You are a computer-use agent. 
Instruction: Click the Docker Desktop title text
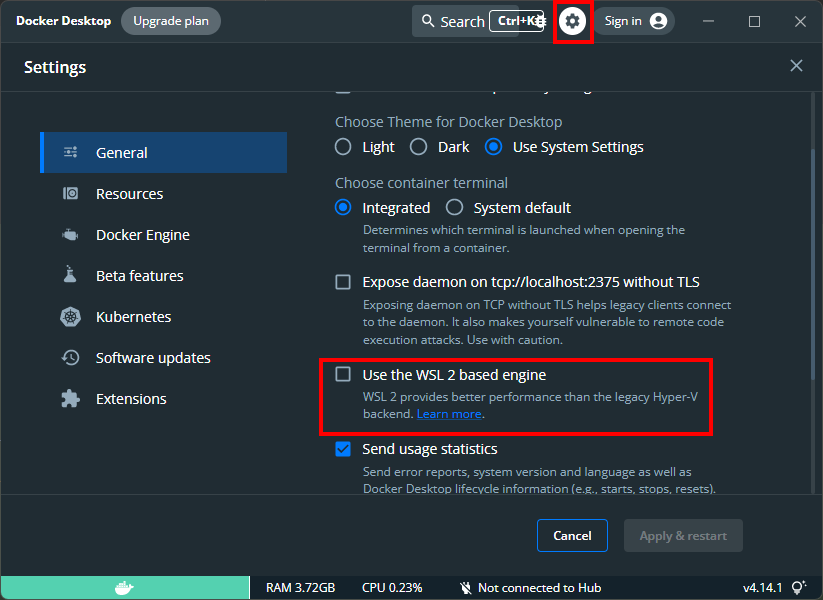click(64, 21)
